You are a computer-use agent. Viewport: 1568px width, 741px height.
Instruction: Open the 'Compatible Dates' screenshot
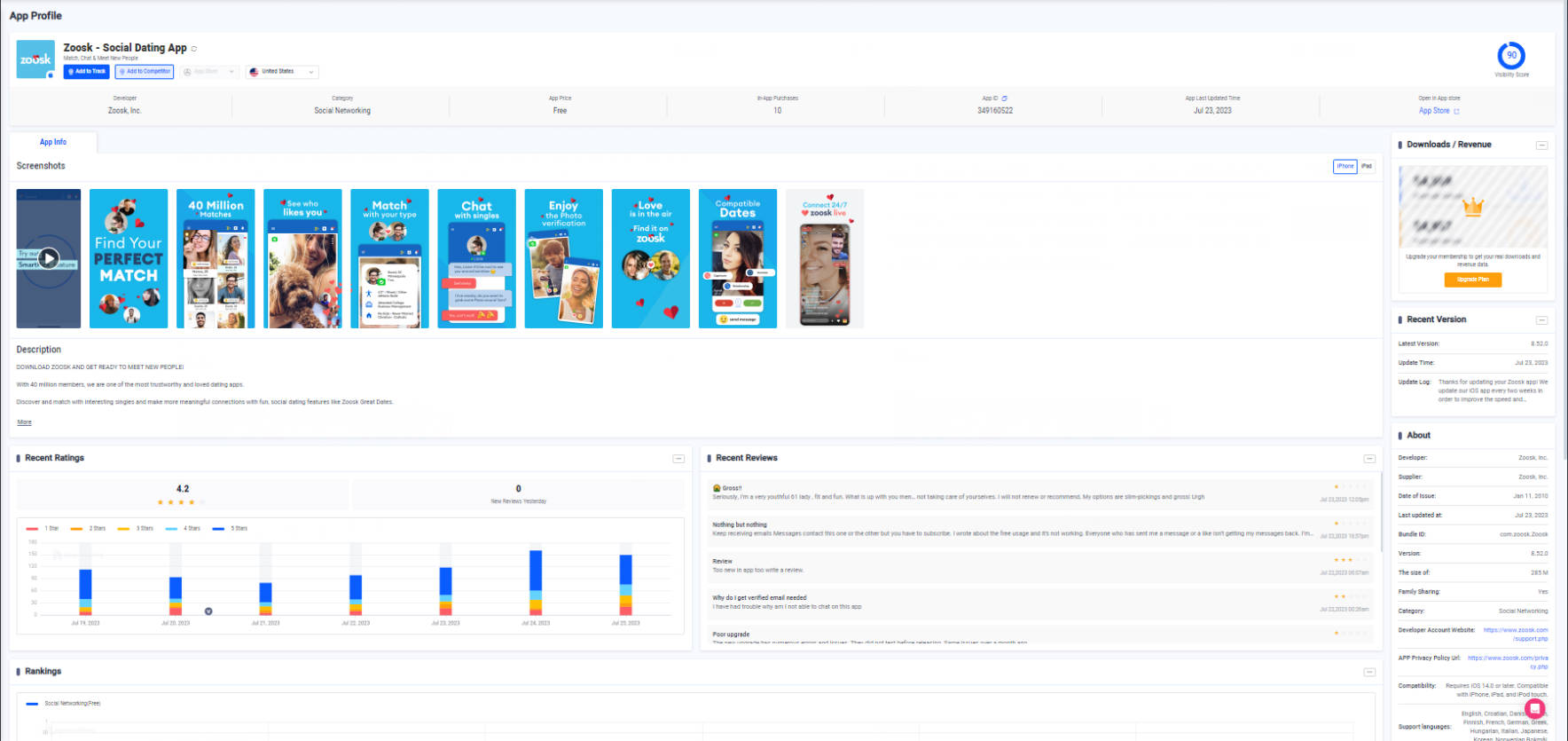pyautogui.click(x=737, y=258)
